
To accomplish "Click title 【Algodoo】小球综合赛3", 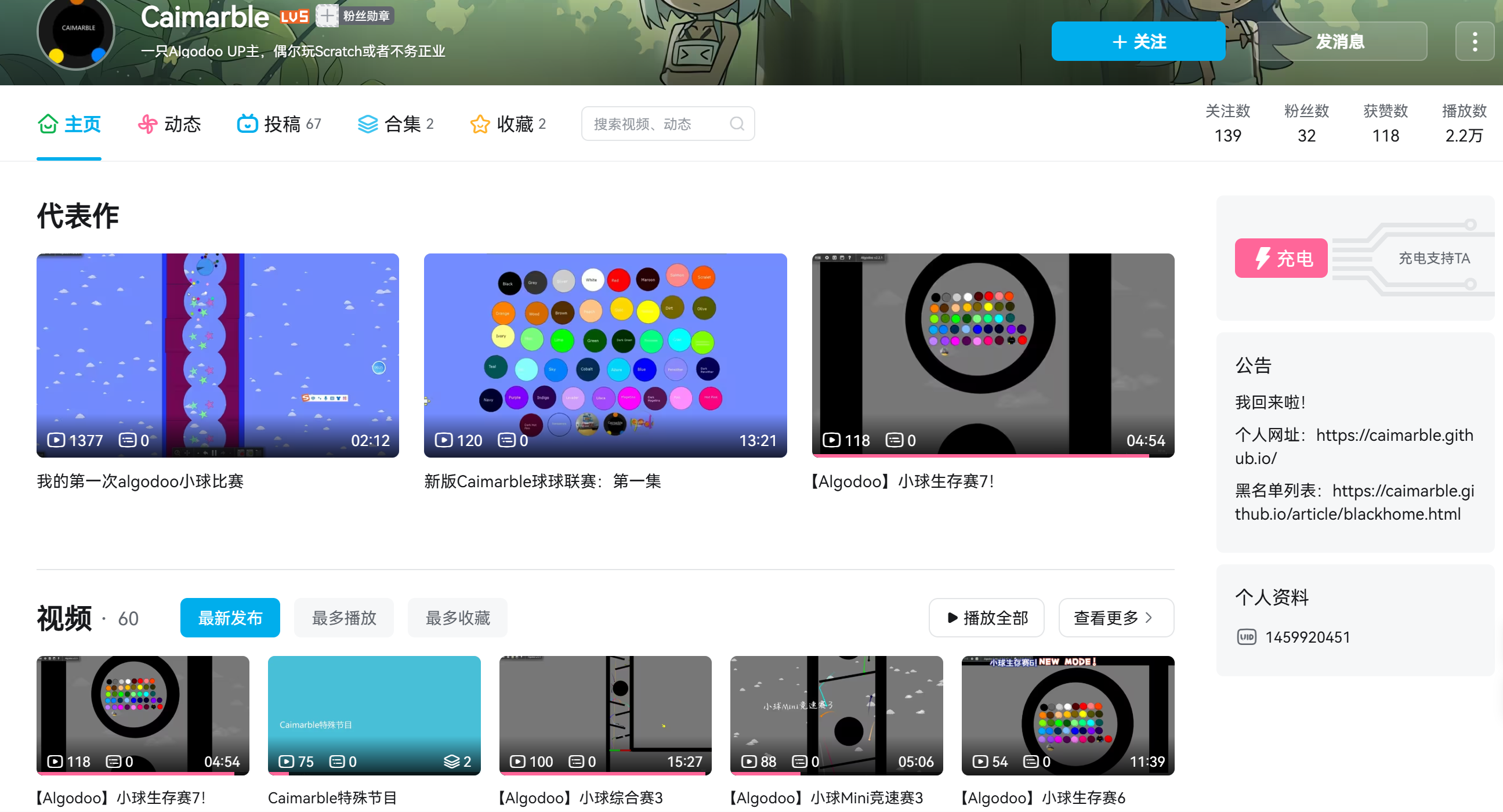I will [581, 797].
